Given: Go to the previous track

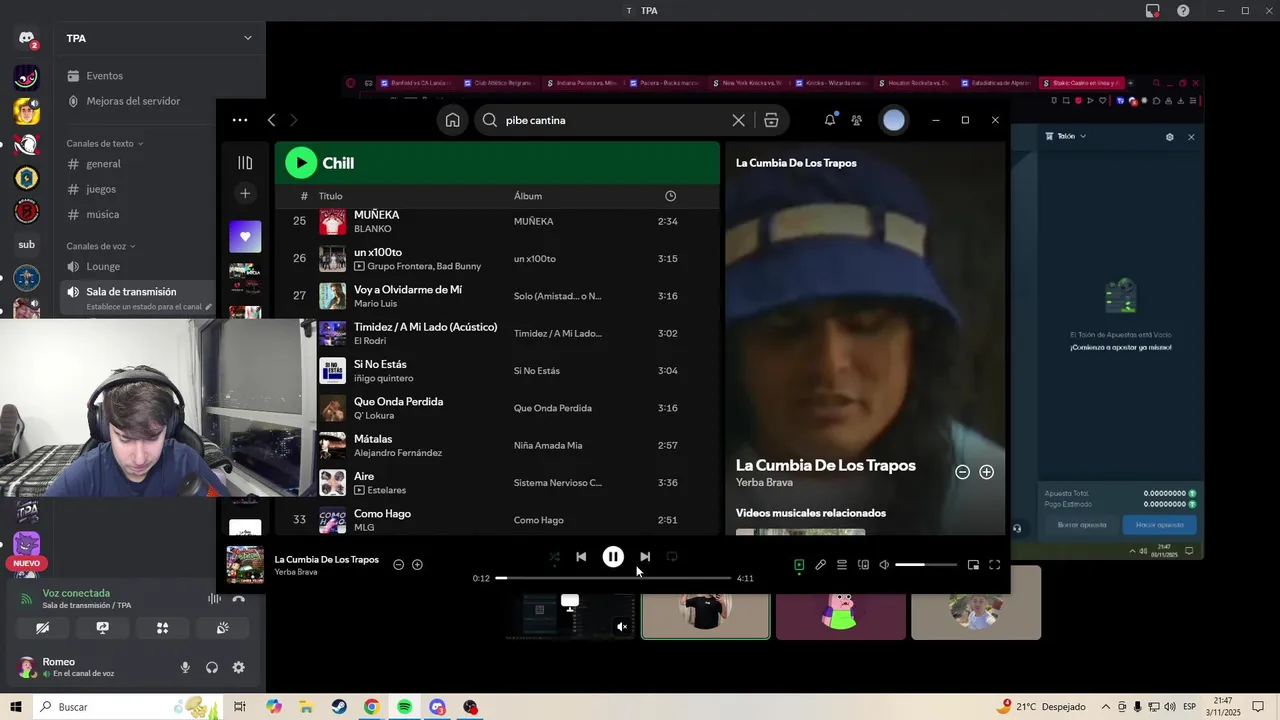Looking at the screenshot, I should tap(581, 557).
